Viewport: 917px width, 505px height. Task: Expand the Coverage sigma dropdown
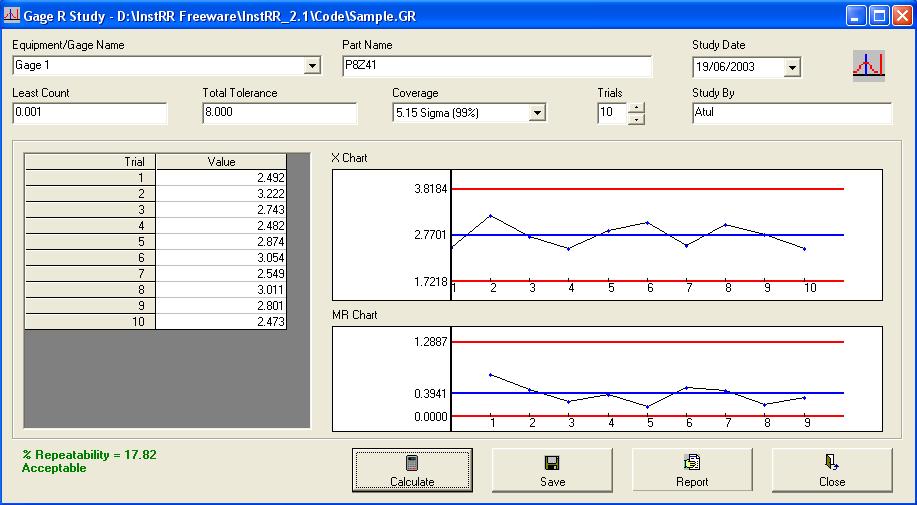537,113
